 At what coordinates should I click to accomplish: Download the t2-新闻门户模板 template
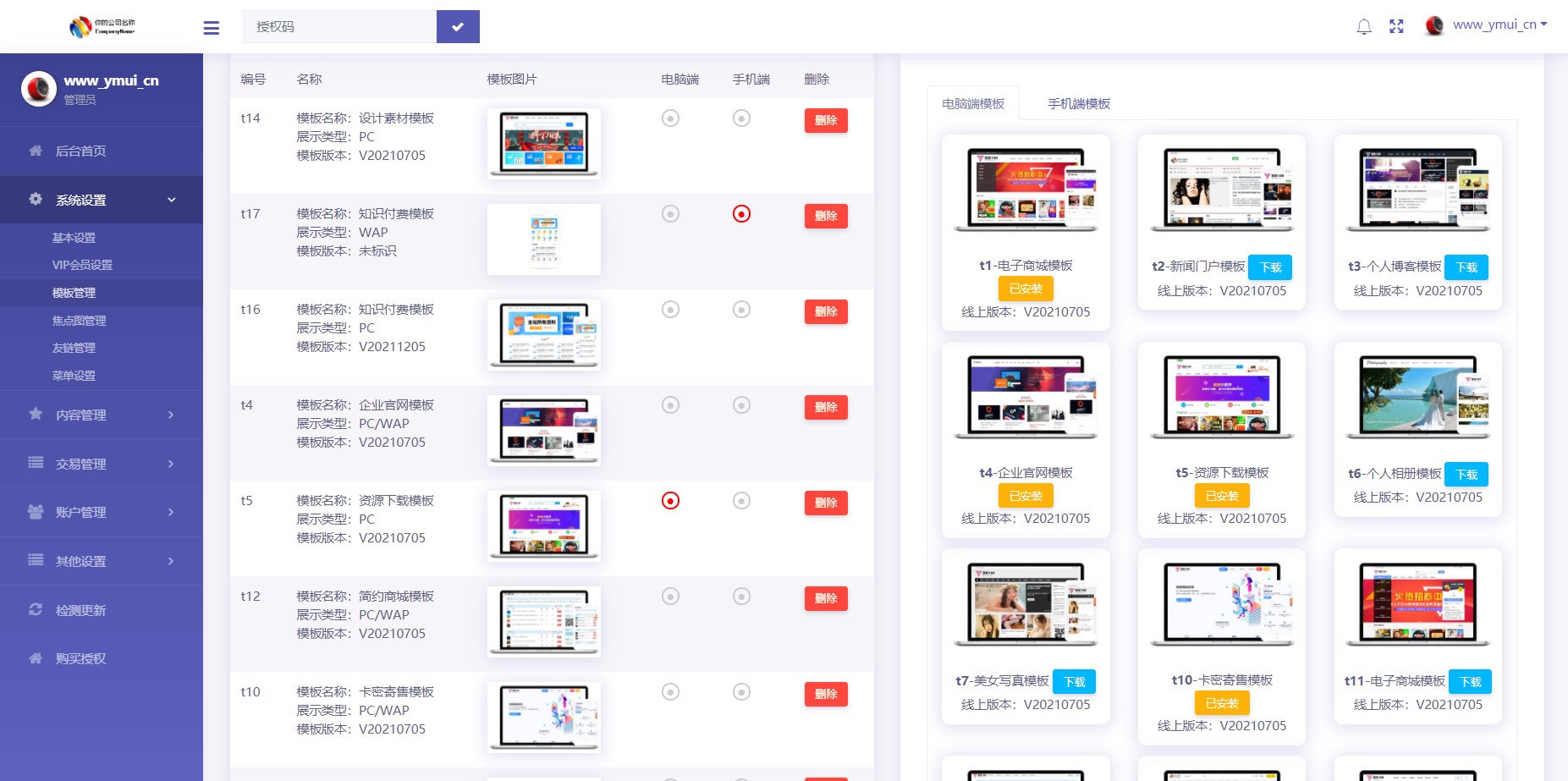[1270, 267]
